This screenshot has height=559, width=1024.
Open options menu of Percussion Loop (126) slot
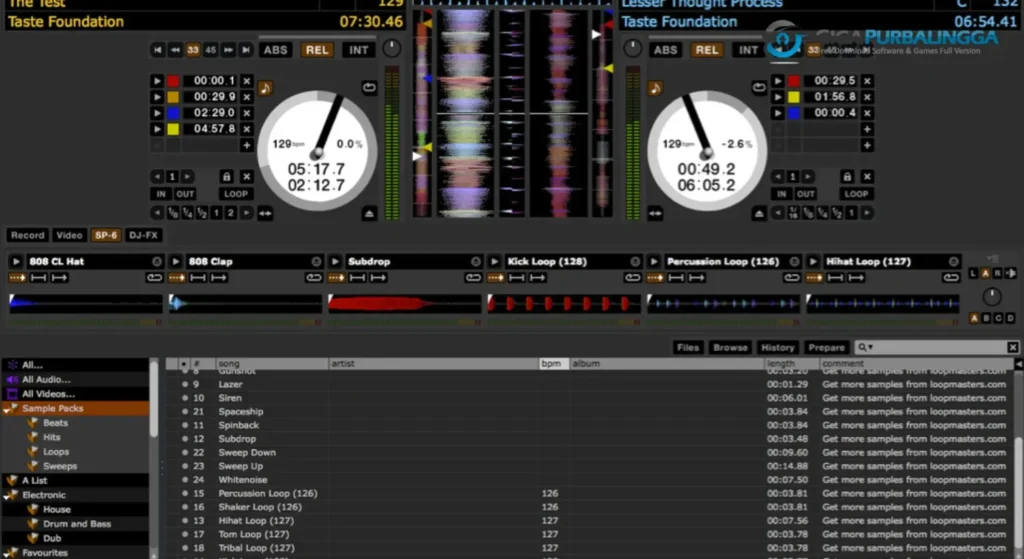coord(794,261)
